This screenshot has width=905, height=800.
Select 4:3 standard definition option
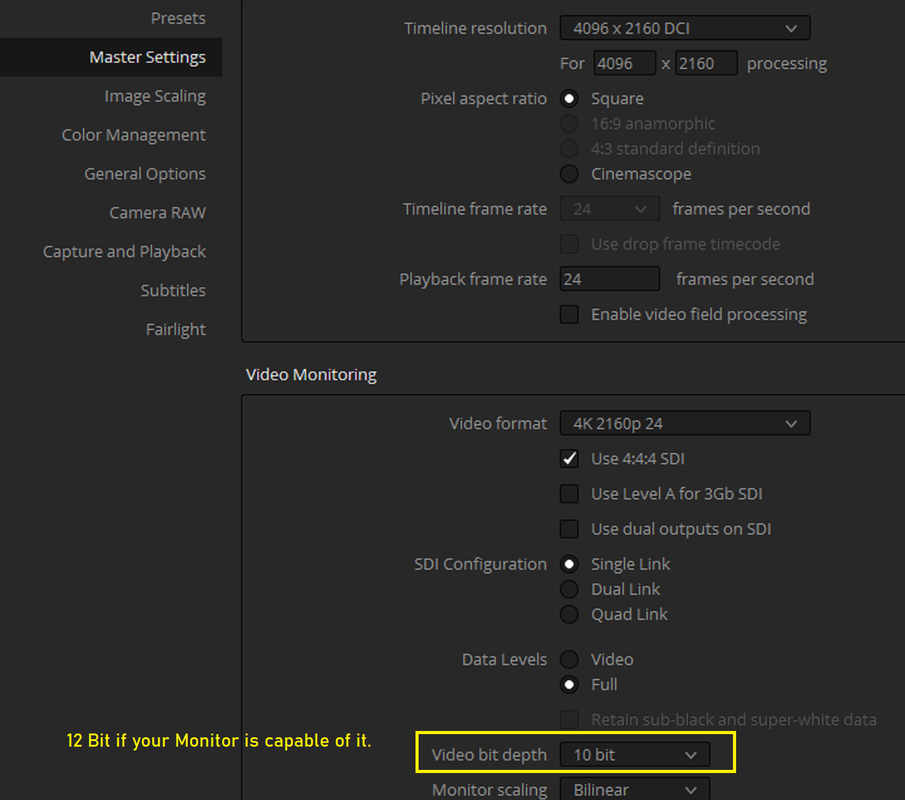point(569,148)
